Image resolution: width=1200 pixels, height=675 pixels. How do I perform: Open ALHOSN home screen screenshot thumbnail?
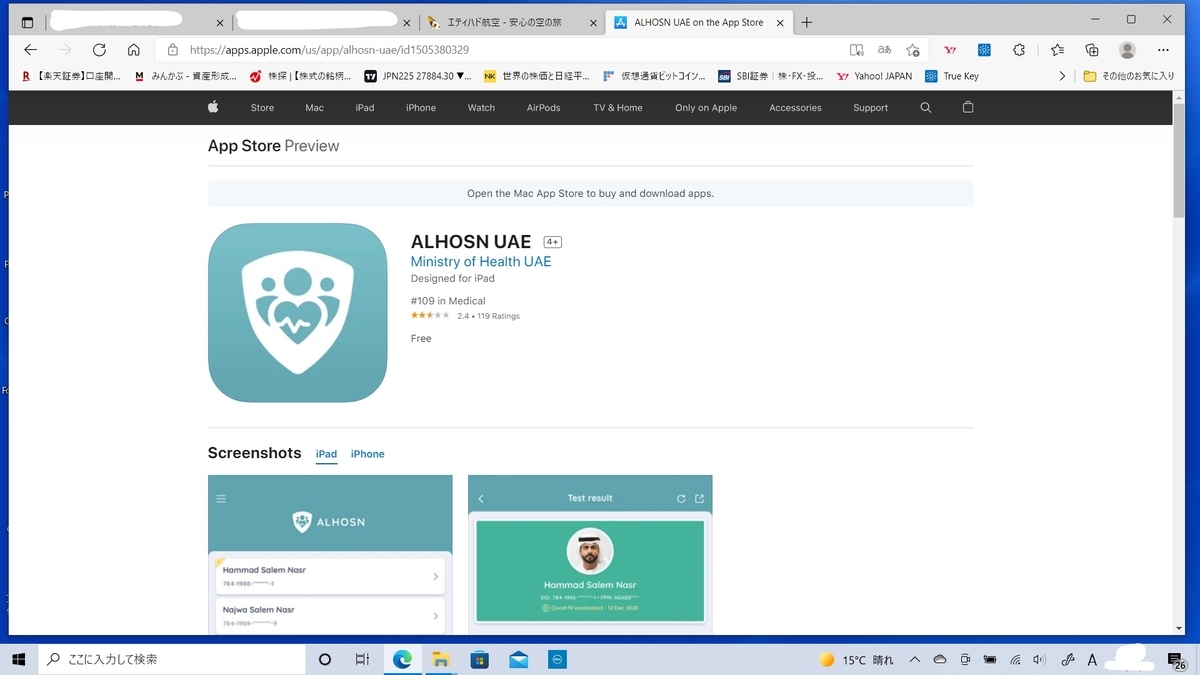pyautogui.click(x=330, y=555)
